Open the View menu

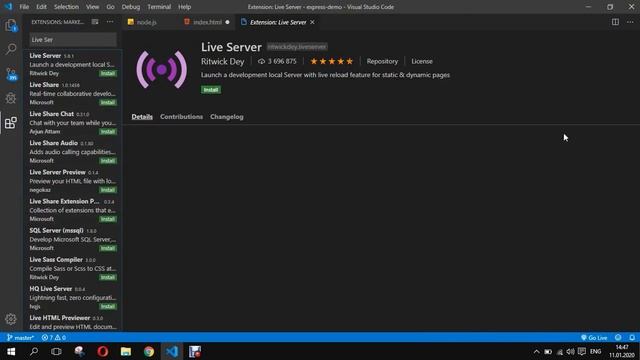[92, 7]
